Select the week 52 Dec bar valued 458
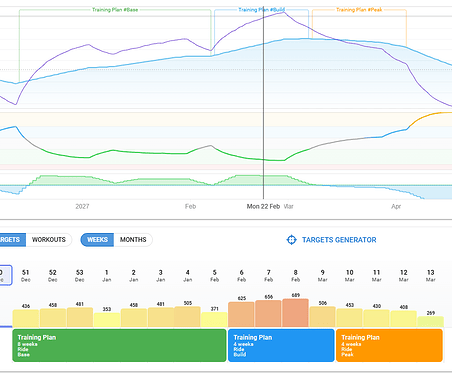Viewport: 452px width, 375px height. click(x=53, y=318)
